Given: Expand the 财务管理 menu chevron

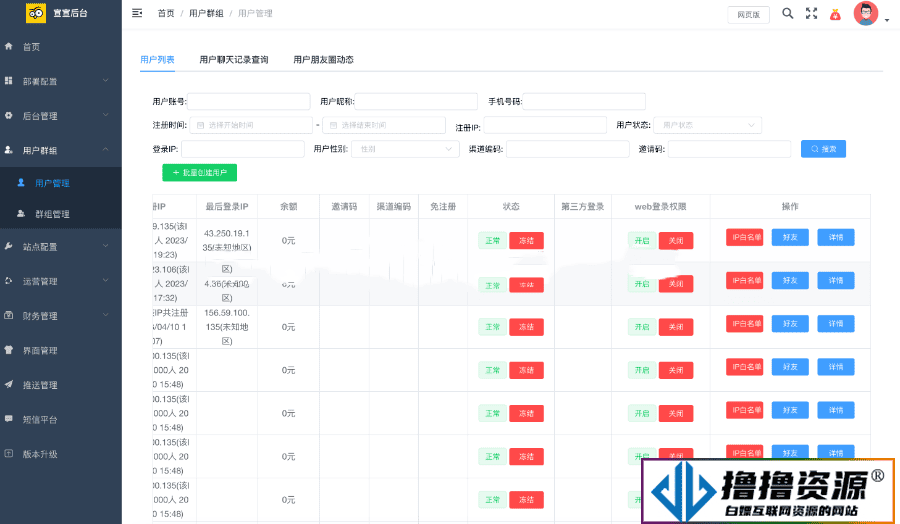Looking at the screenshot, I should pos(106,315).
